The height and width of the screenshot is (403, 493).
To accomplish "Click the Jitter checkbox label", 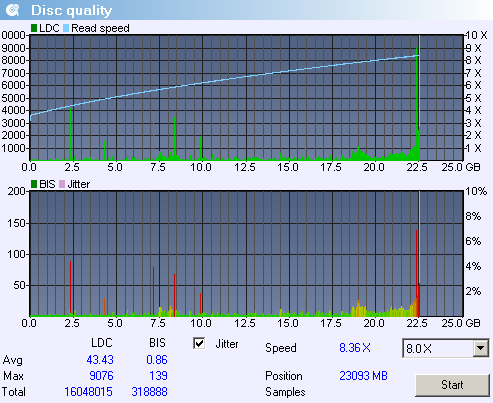I will pyautogui.click(x=227, y=344).
